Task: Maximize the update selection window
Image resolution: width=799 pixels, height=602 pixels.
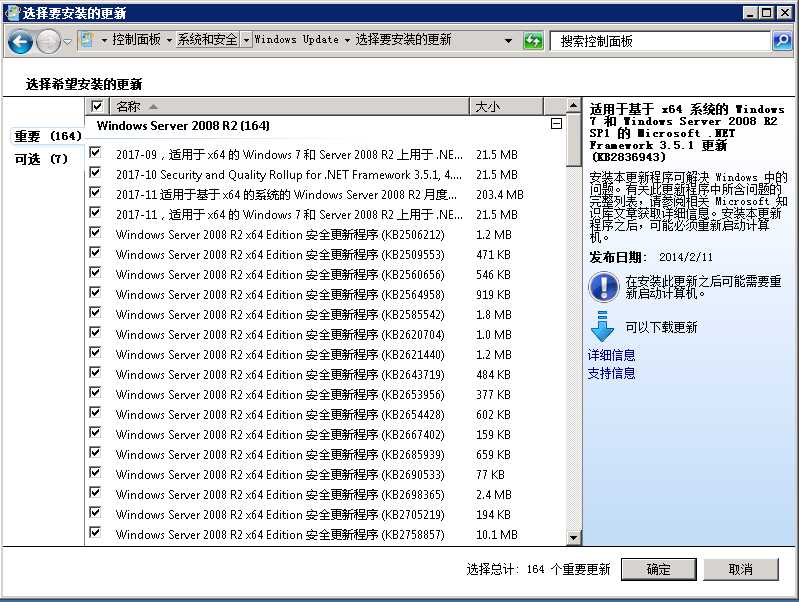Action: 767,12
